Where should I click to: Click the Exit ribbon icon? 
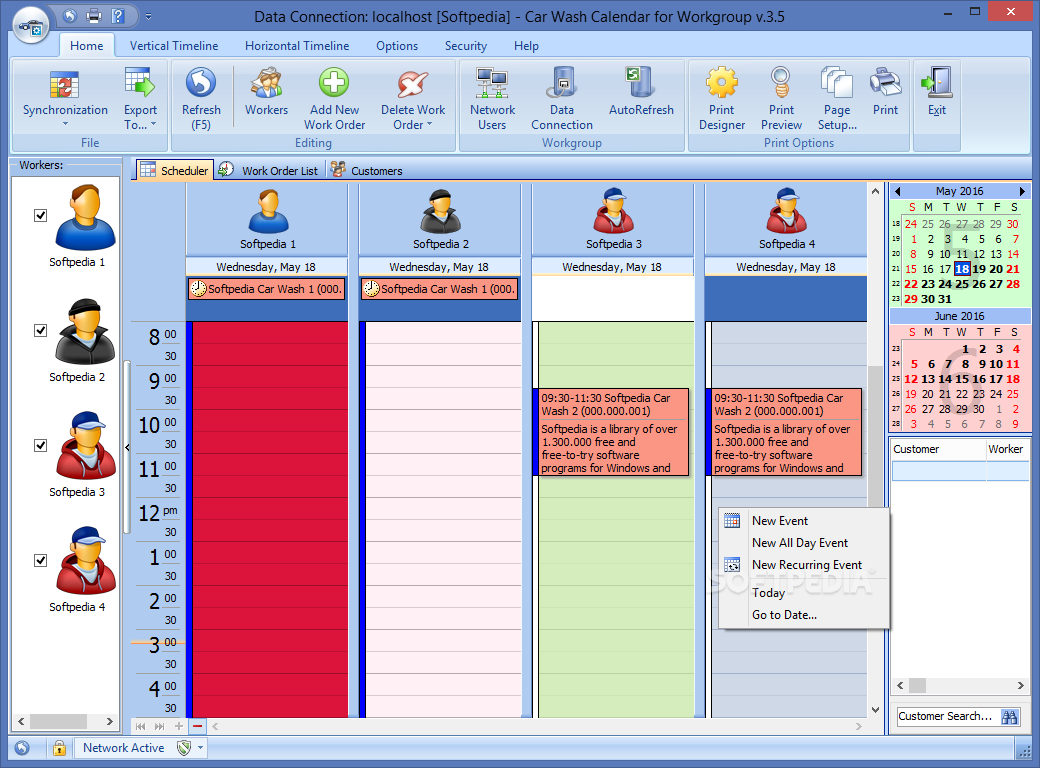[937, 83]
